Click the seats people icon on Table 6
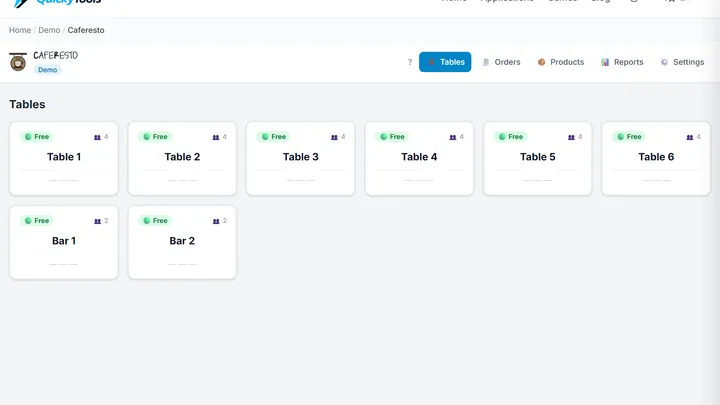 point(690,137)
